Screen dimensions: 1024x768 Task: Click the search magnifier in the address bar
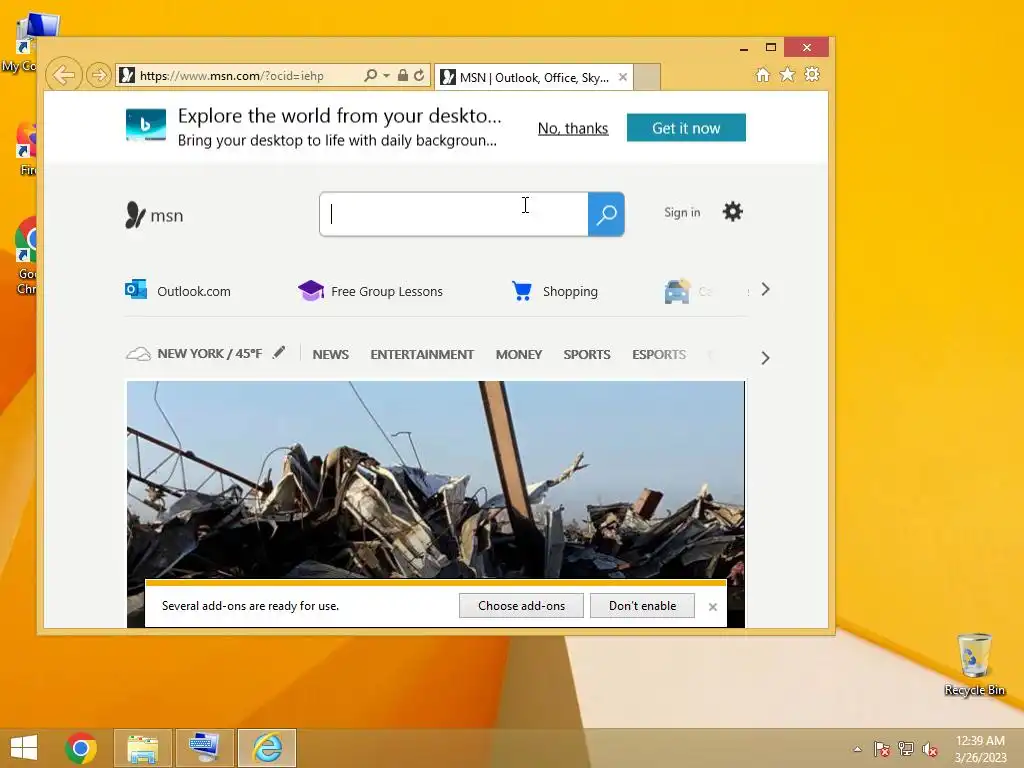click(370, 76)
